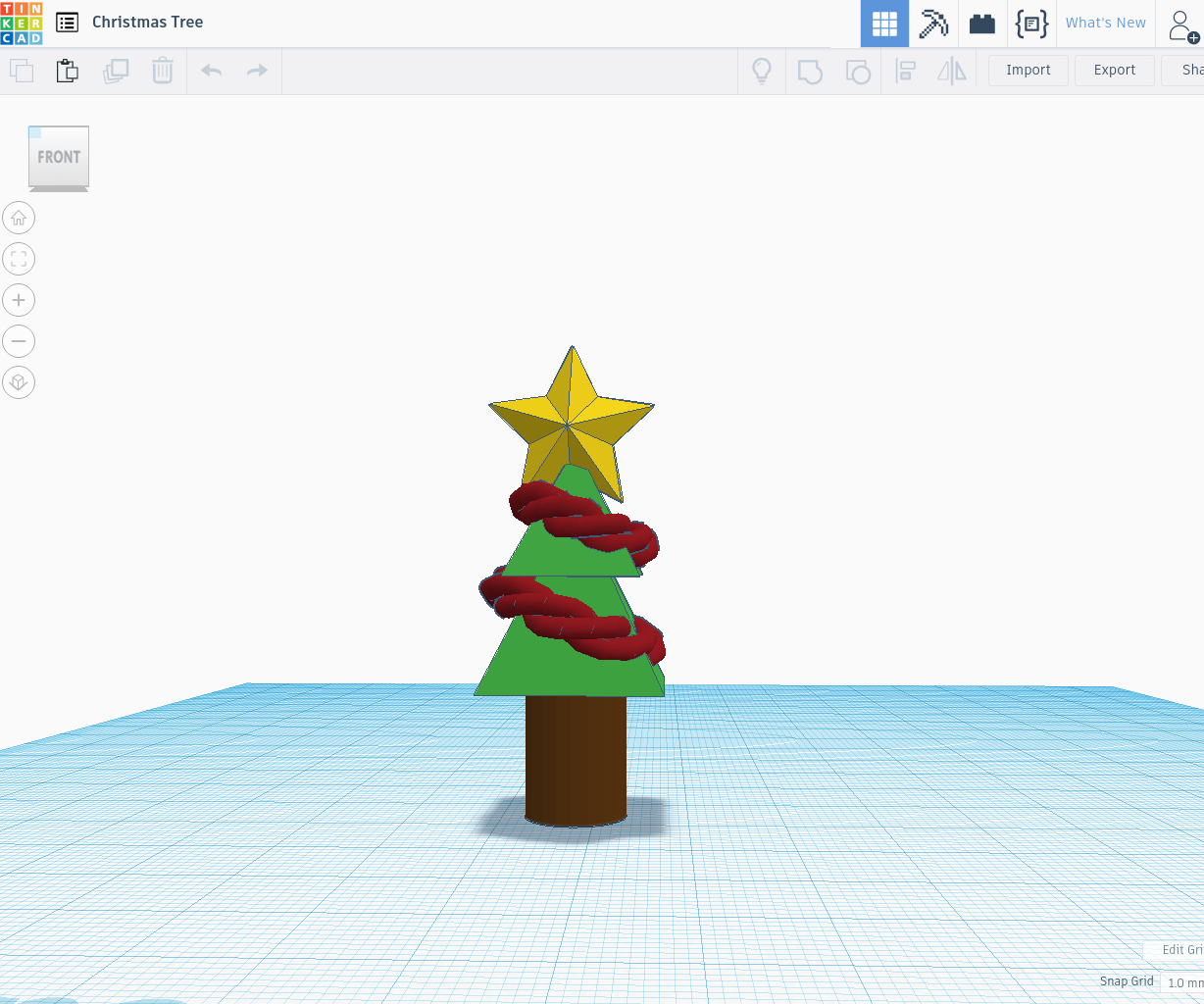Click the Export button

(x=1114, y=70)
